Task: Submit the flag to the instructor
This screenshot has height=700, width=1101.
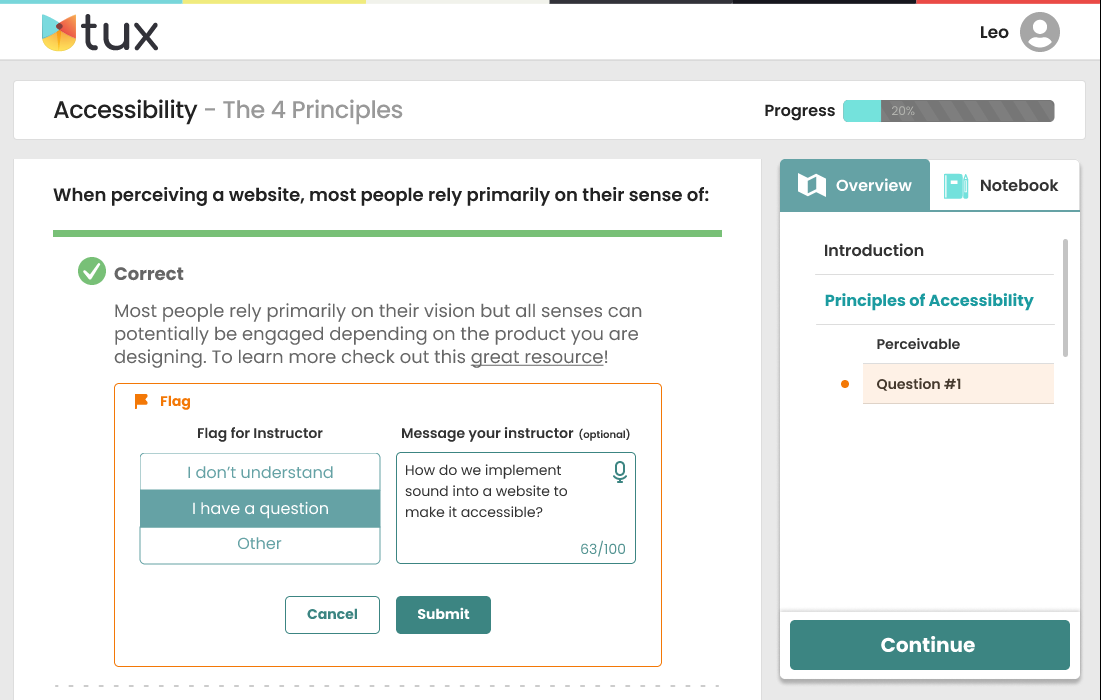Action: (443, 614)
